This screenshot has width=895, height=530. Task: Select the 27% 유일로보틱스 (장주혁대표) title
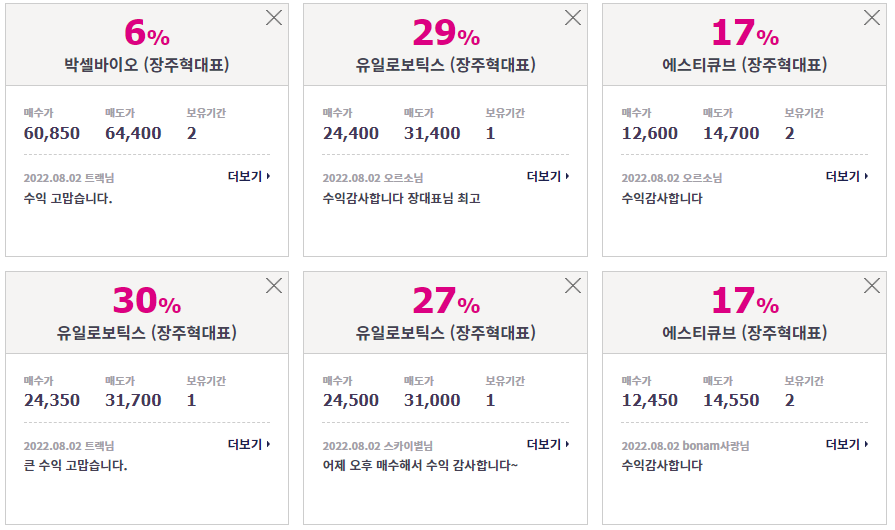pos(446,333)
